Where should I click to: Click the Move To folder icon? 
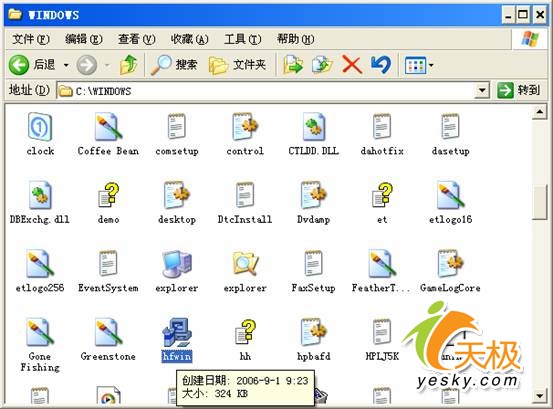click(x=293, y=65)
